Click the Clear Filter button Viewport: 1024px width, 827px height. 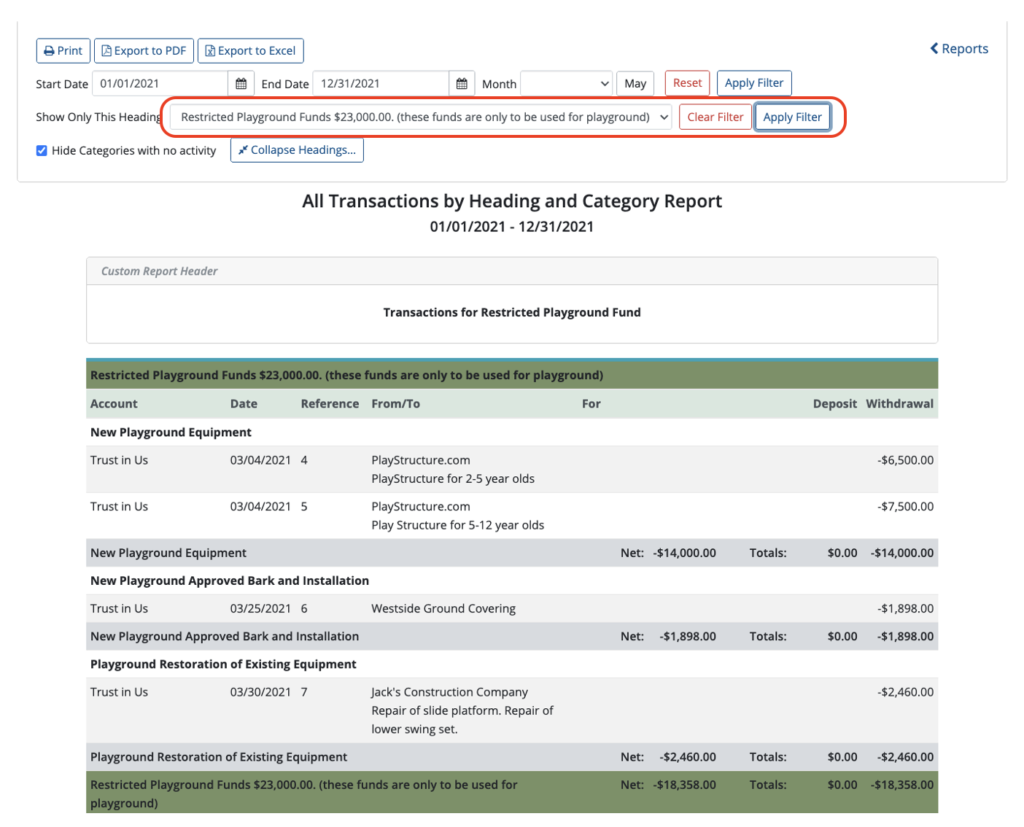tap(715, 116)
